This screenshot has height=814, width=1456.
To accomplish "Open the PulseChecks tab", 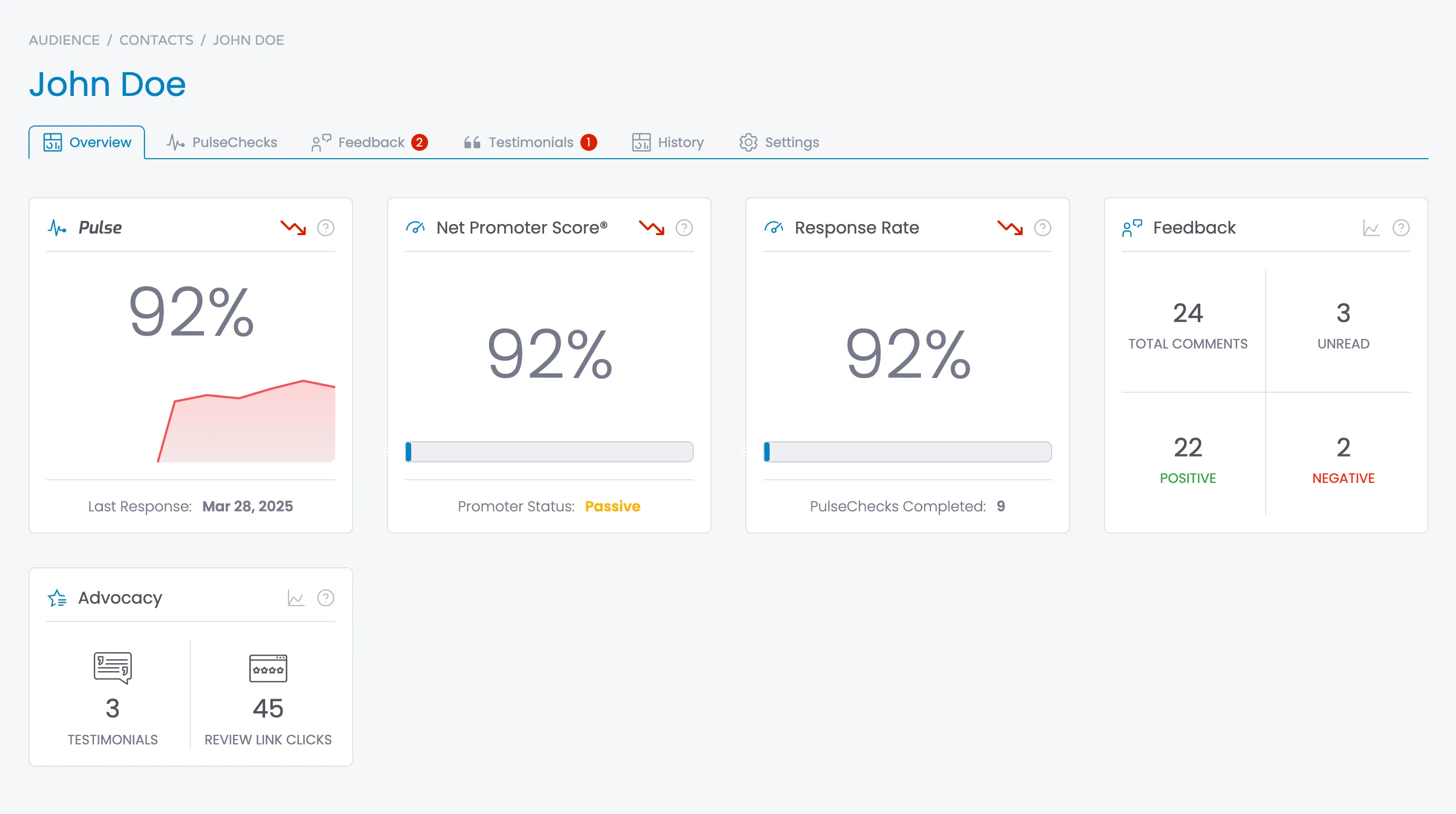I will tap(221, 142).
